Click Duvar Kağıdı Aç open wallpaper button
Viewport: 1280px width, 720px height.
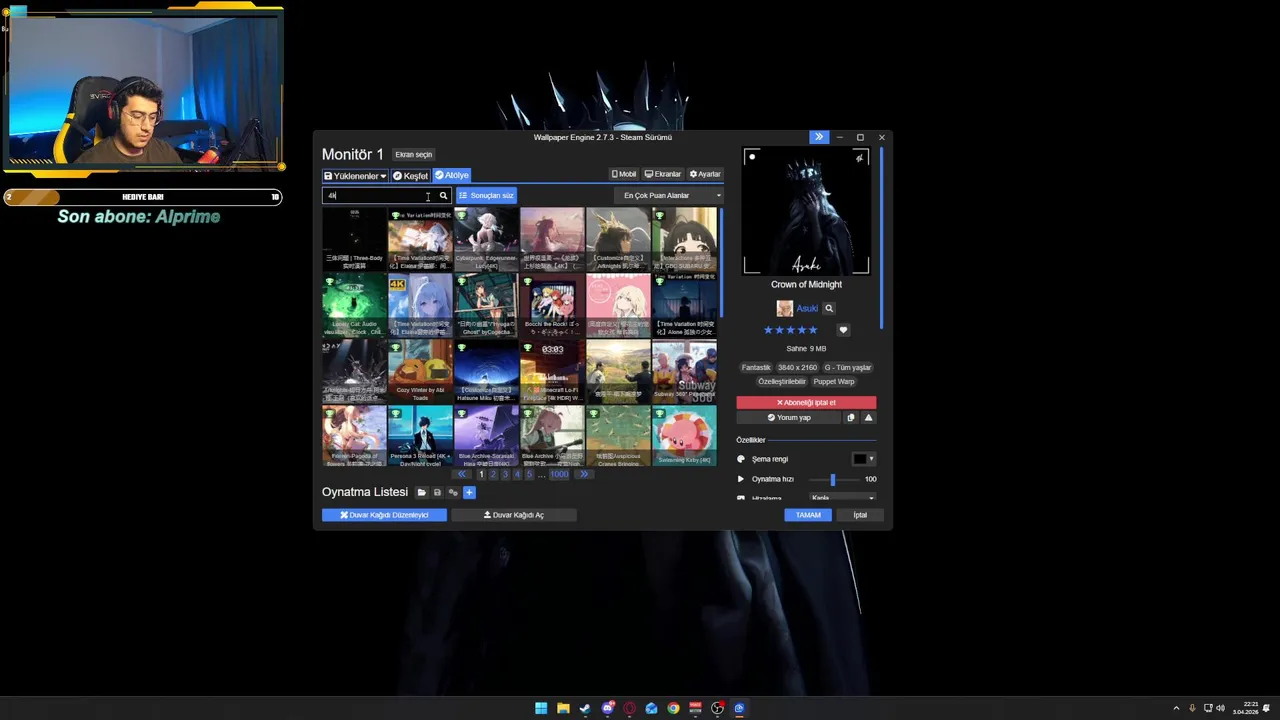514,515
